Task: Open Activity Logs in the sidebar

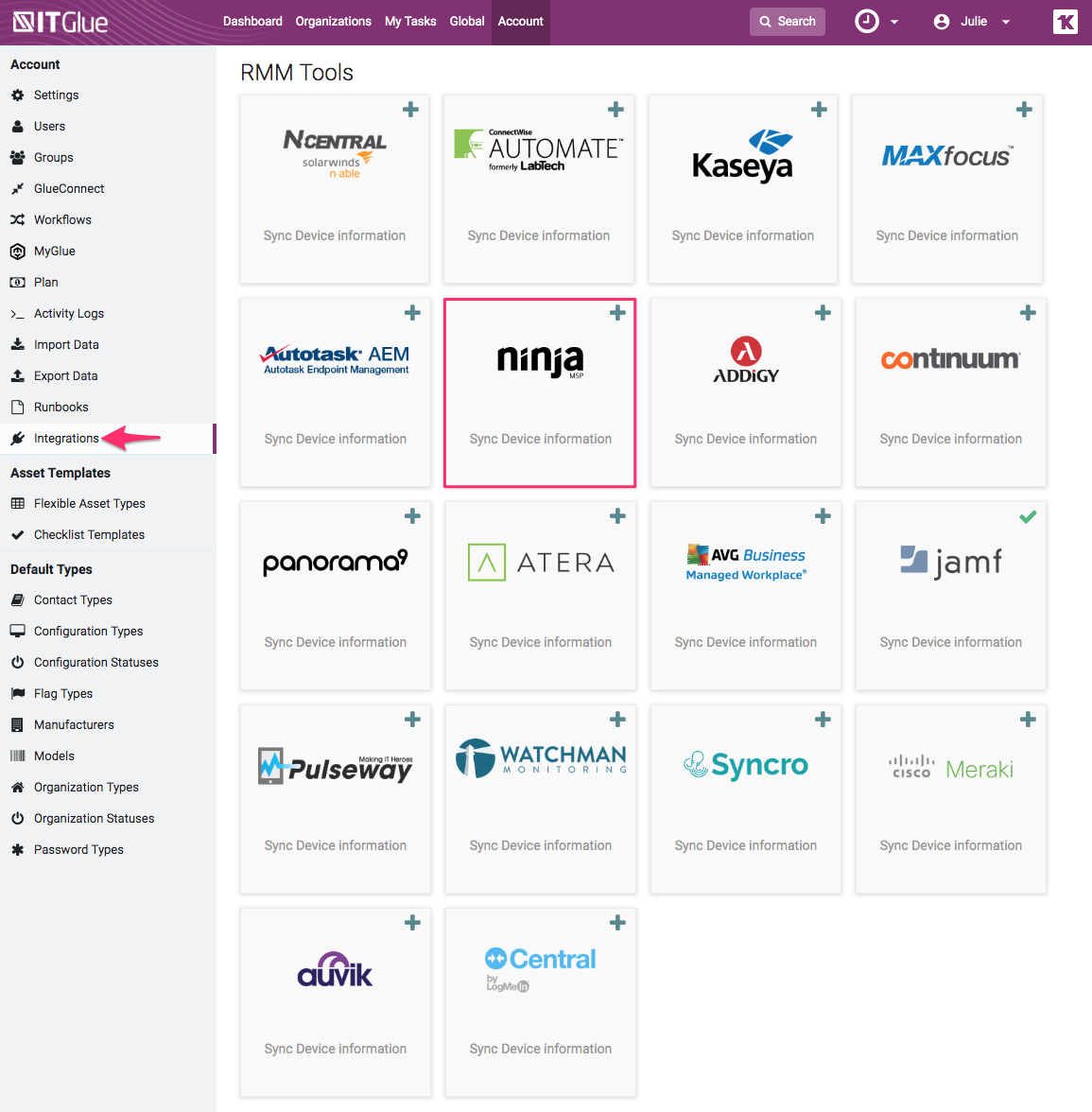Action: click(69, 314)
